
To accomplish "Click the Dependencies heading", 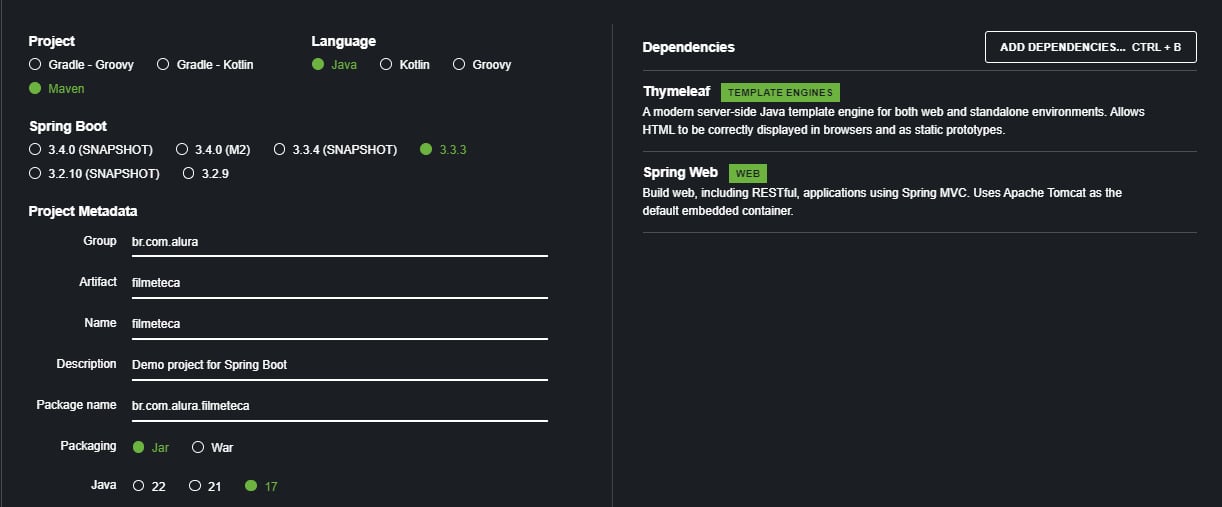I will [x=688, y=47].
